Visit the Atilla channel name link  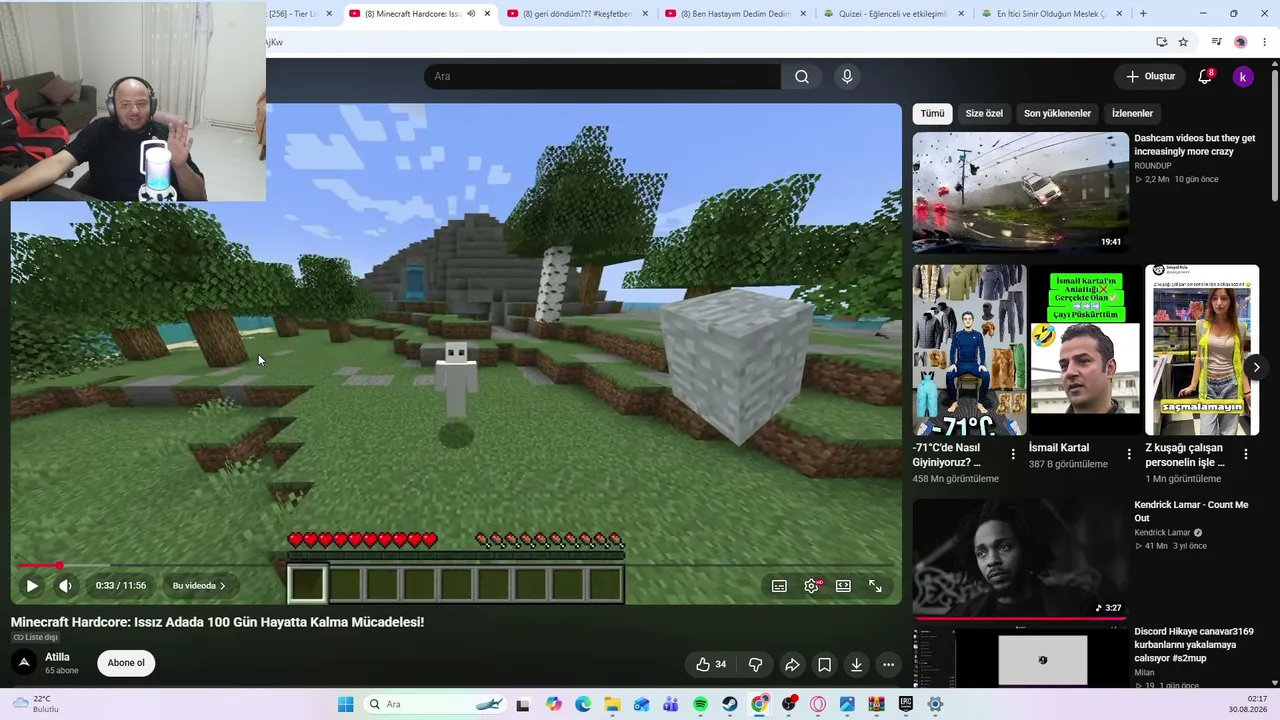pyautogui.click(x=57, y=657)
